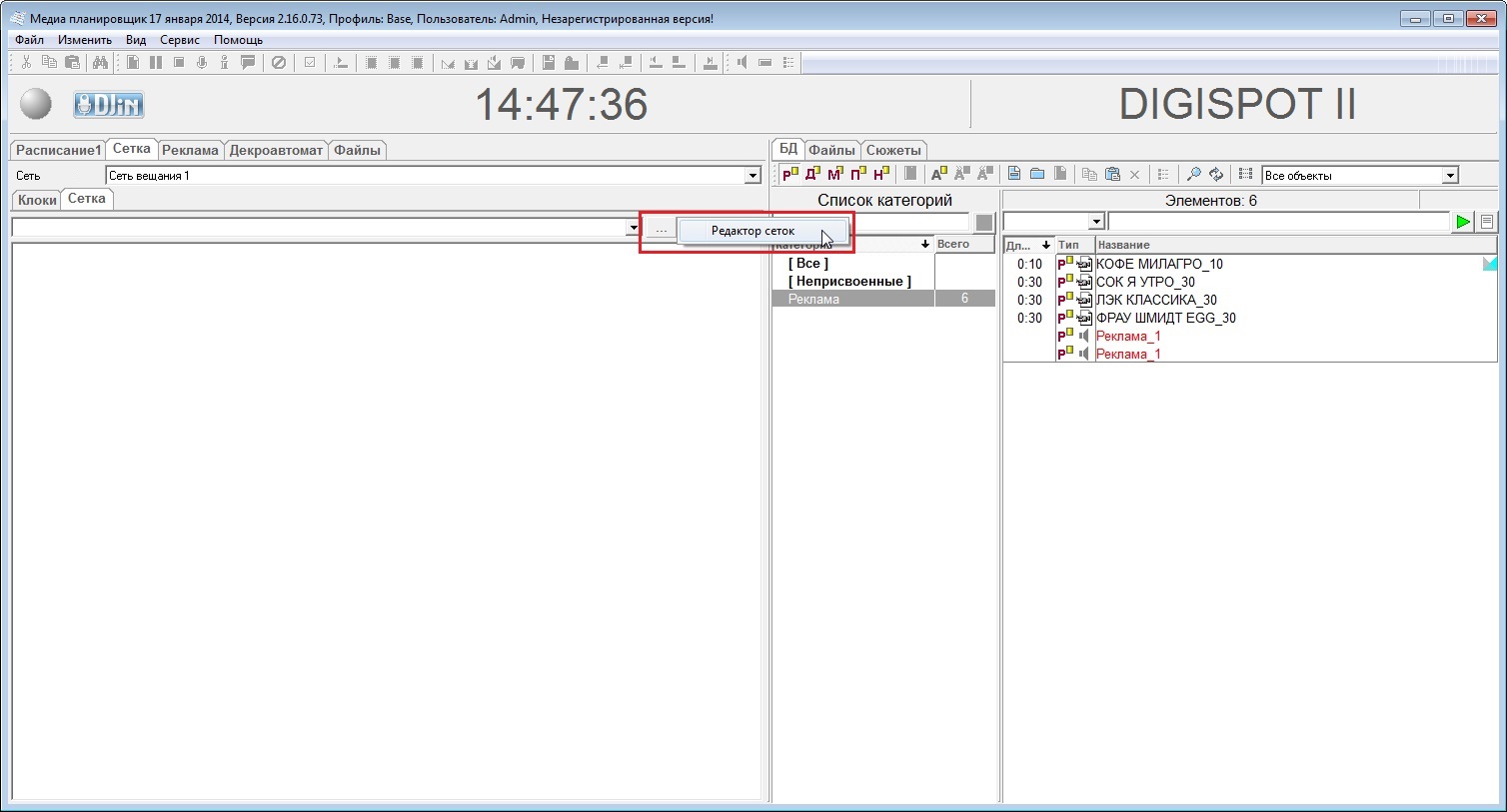Image resolution: width=1507 pixels, height=812 pixels.
Task: Open the Все объекты filter dropdown
Action: pyautogui.click(x=1450, y=176)
